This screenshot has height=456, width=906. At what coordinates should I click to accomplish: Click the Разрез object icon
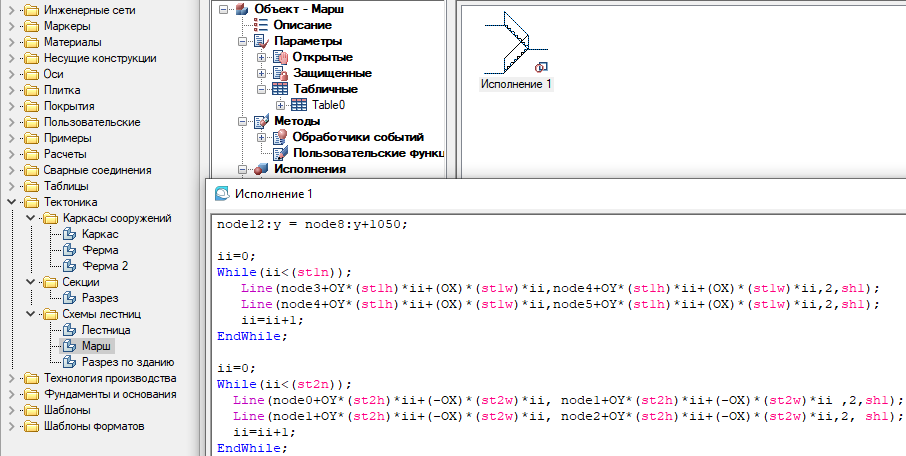coord(69,298)
